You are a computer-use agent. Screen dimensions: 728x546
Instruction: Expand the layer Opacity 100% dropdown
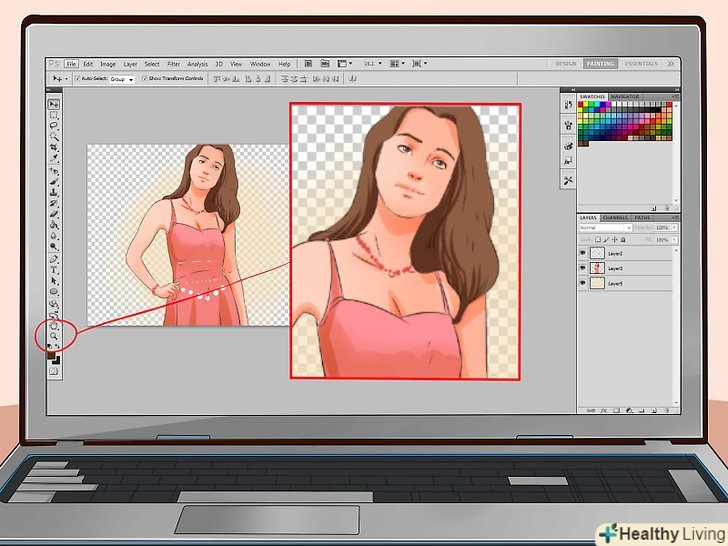coord(675,228)
